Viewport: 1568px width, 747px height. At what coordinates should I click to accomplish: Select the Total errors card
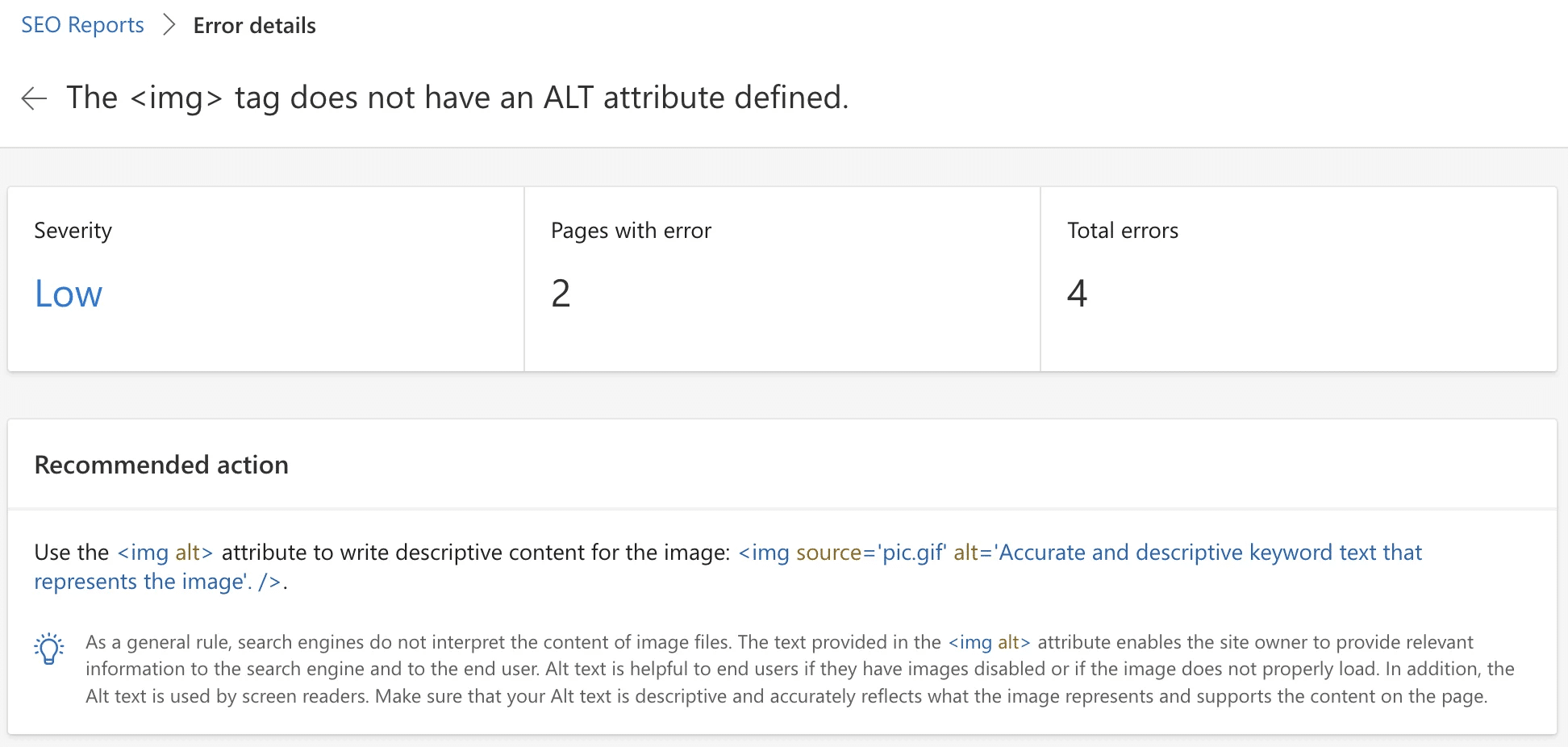pos(1299,279)
